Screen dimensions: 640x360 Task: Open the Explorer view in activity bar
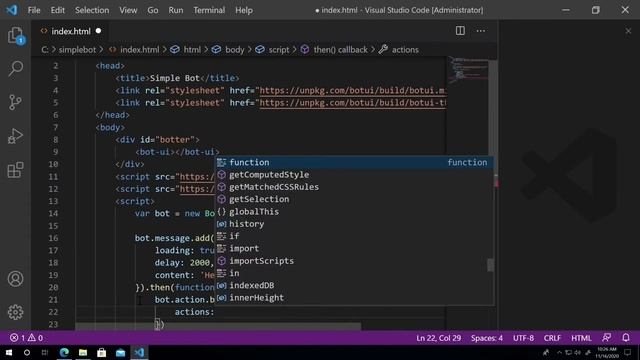(16, 36)
